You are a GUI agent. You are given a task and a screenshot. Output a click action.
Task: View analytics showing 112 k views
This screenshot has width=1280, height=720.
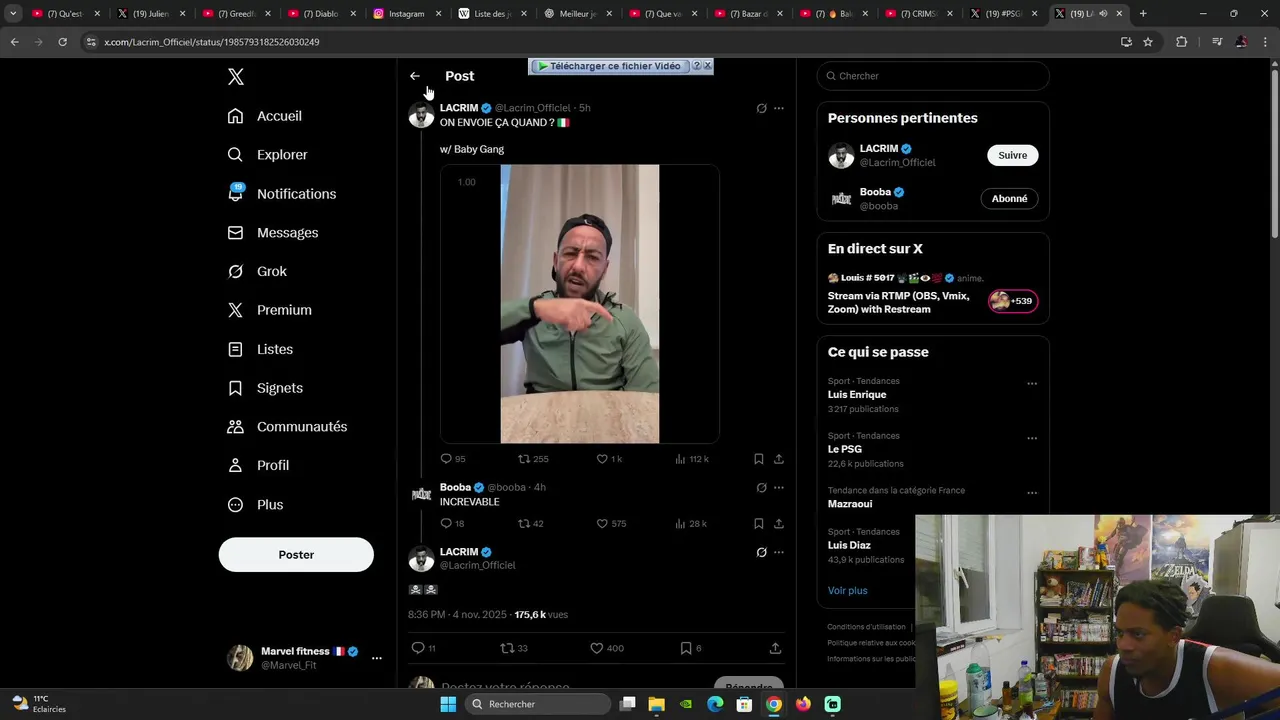[x=691, y=459]
